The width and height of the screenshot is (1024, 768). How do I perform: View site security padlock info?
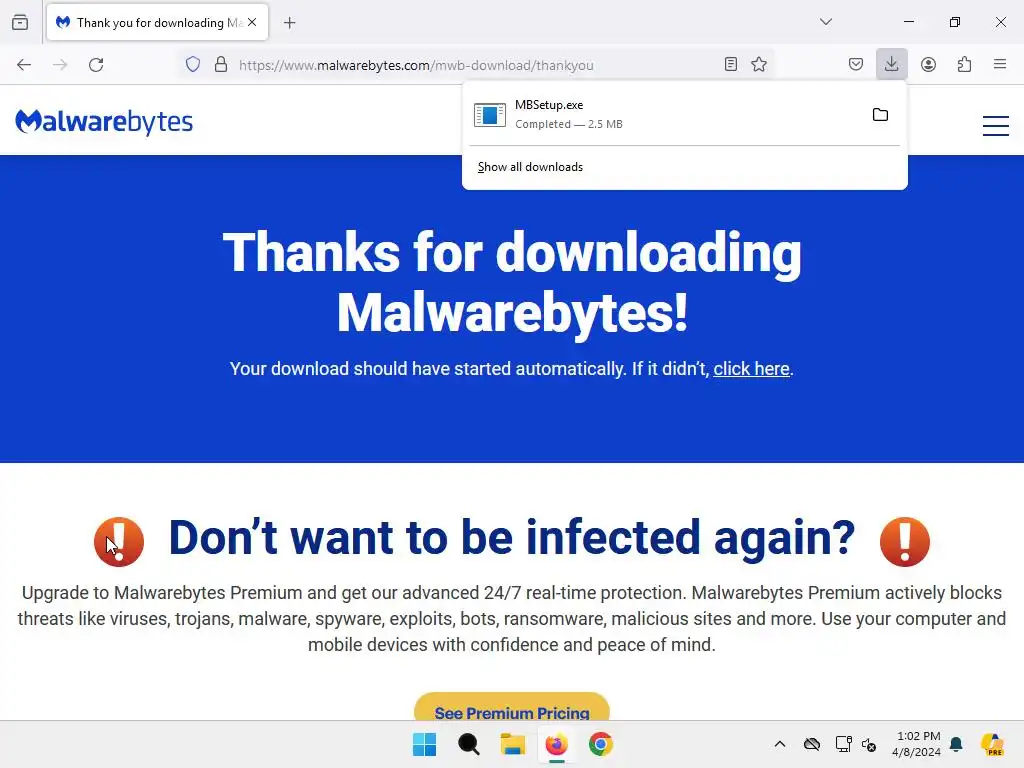(221, 65)
